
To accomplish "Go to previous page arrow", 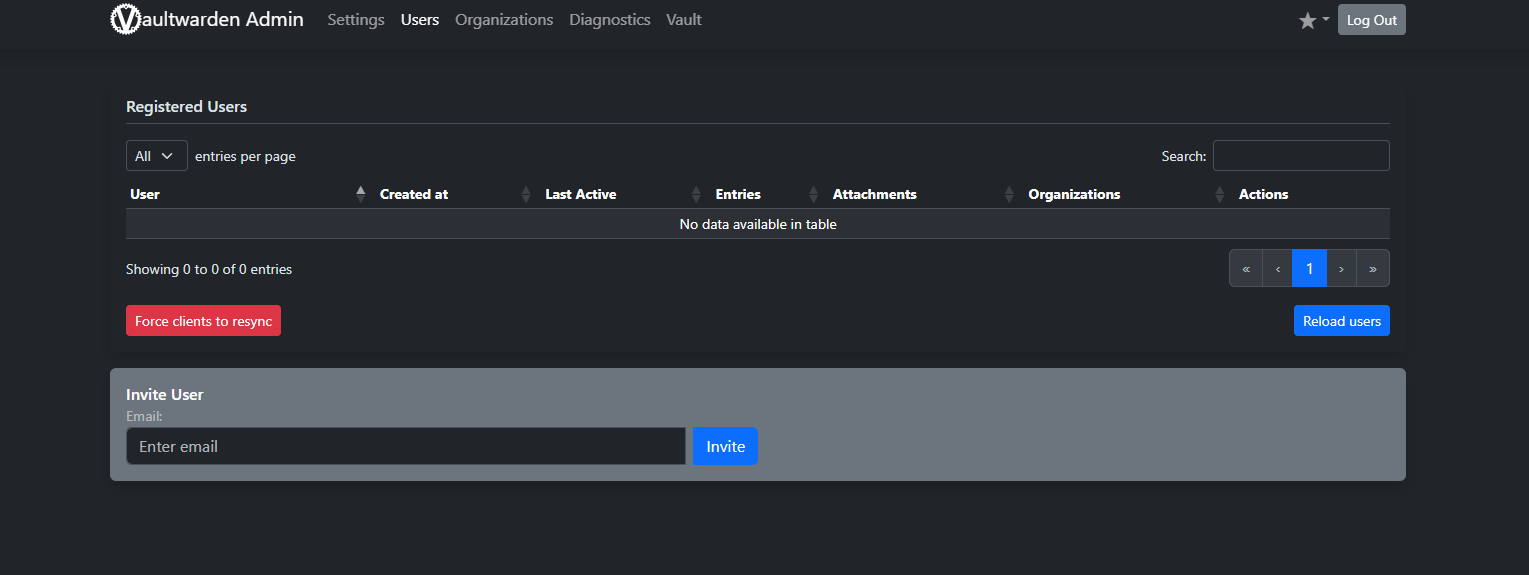I will 1277,268.
